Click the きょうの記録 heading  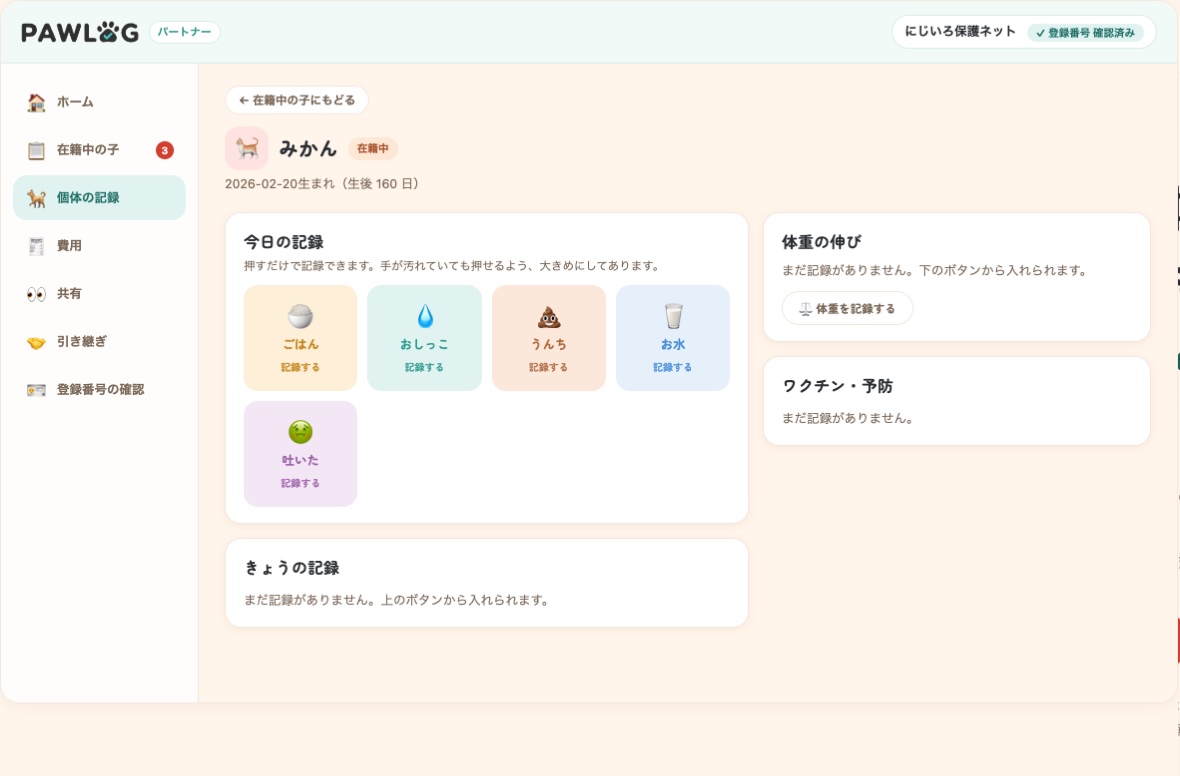(292, 568)
